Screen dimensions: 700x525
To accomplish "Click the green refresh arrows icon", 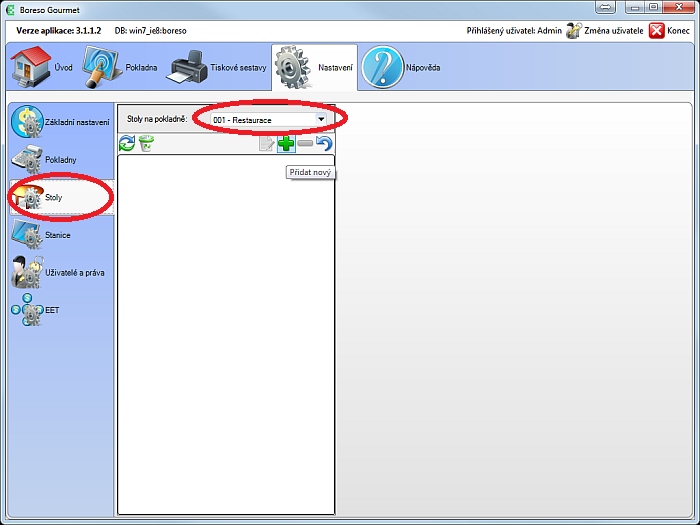I will (127, 145).
